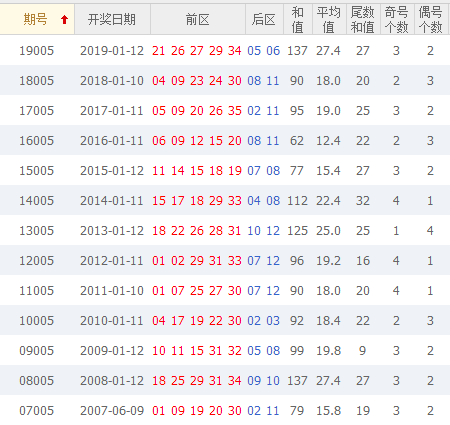Click draw date 2010-01-11

(x=112, y=321)
